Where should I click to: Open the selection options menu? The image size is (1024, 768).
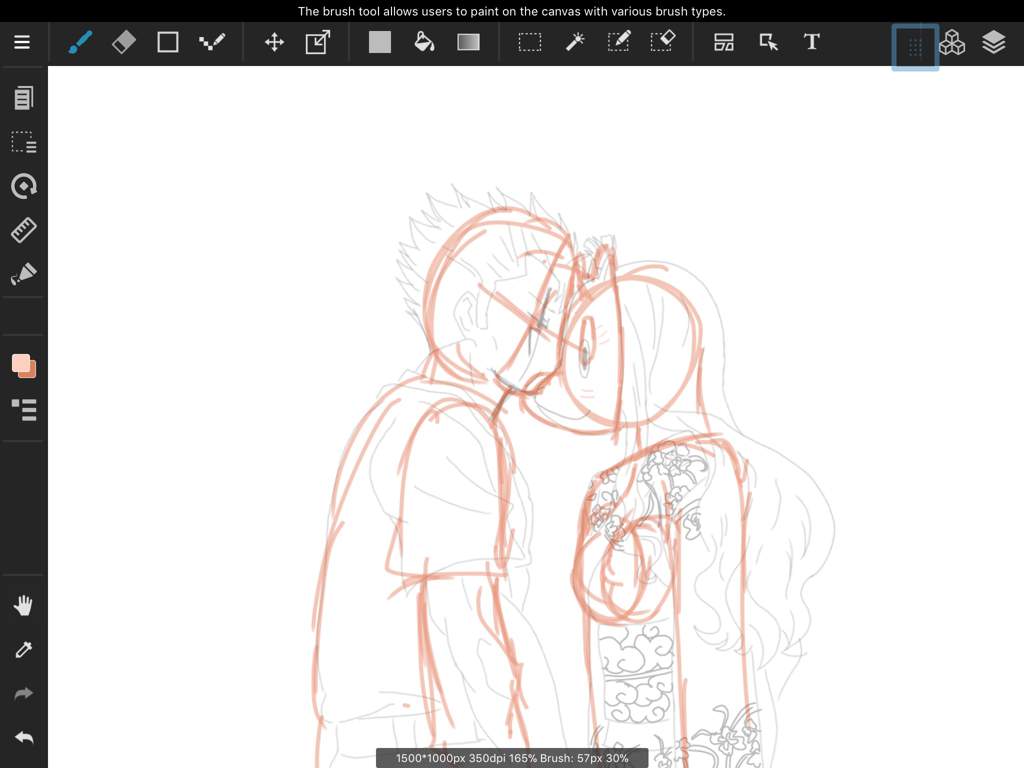24,142
